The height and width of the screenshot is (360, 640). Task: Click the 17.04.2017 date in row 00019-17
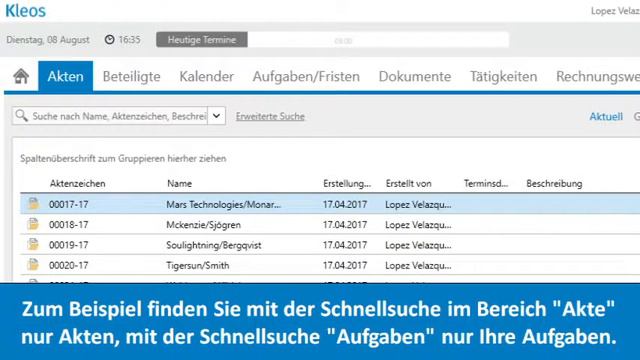click(345, 245)
